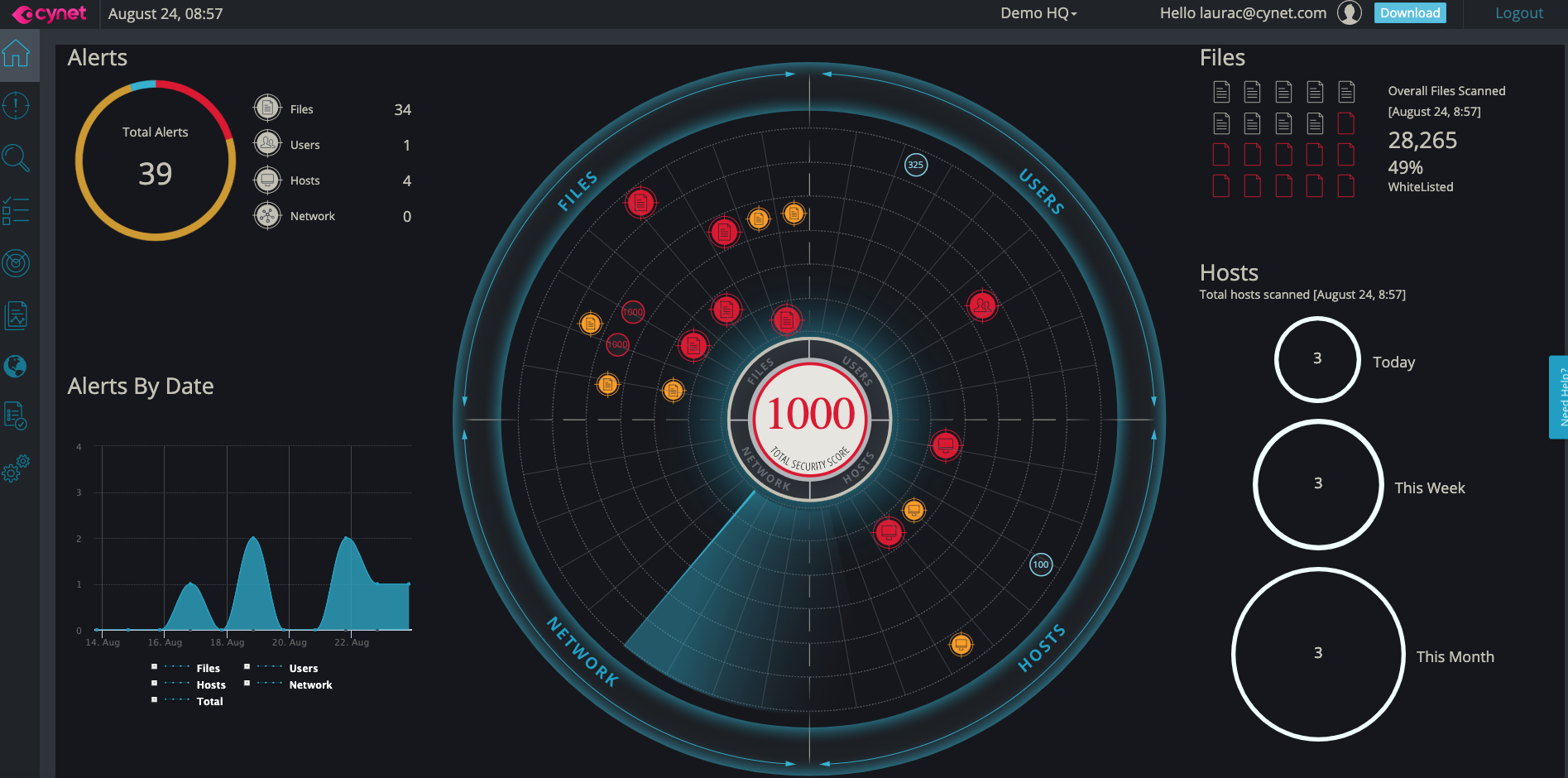Click the 325 score badge on radar
Screen dimensions: 1568x778
pyautogui.click(x=915, y=164)
